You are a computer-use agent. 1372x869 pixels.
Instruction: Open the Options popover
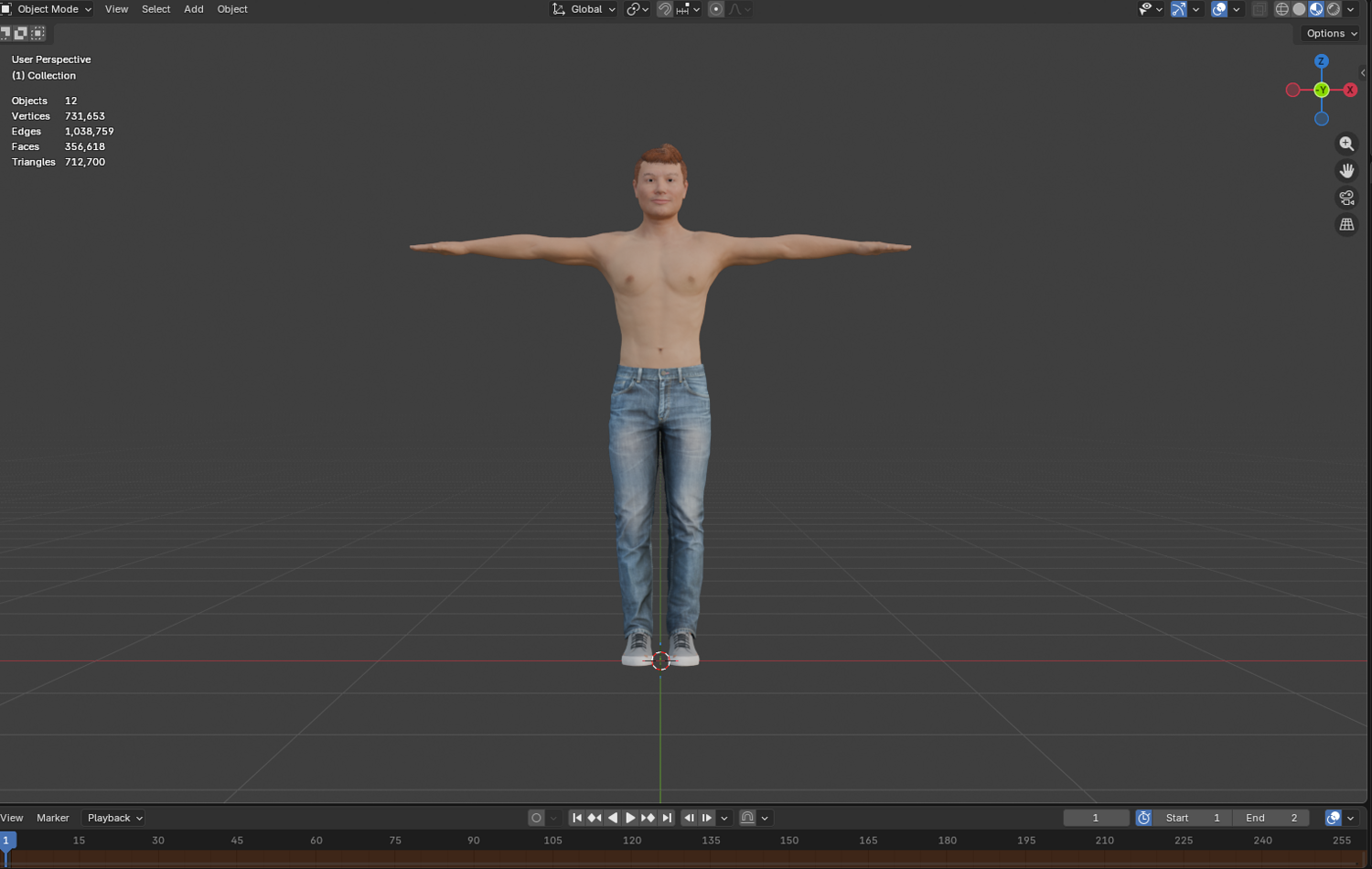[1332, 33]
